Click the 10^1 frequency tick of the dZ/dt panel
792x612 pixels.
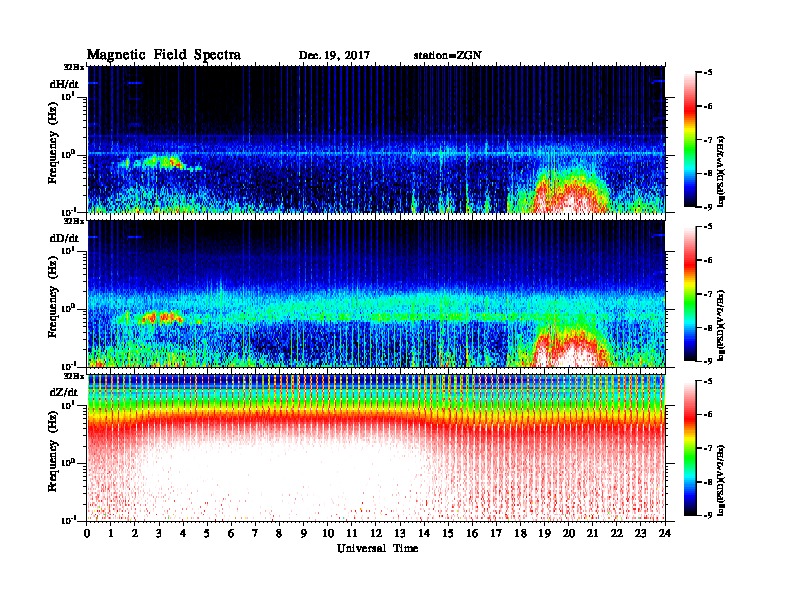[68, 405]
